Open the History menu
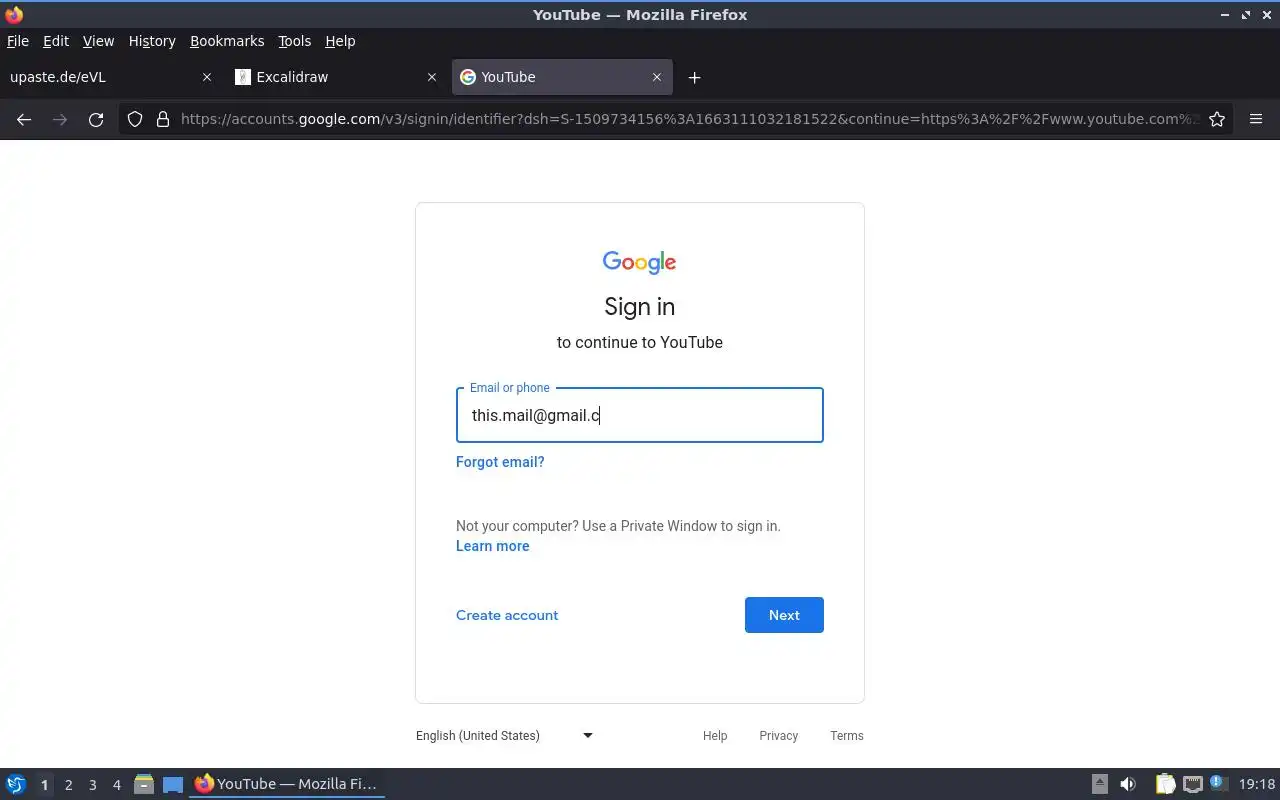 pyautogui.click(x=152, y=41)
